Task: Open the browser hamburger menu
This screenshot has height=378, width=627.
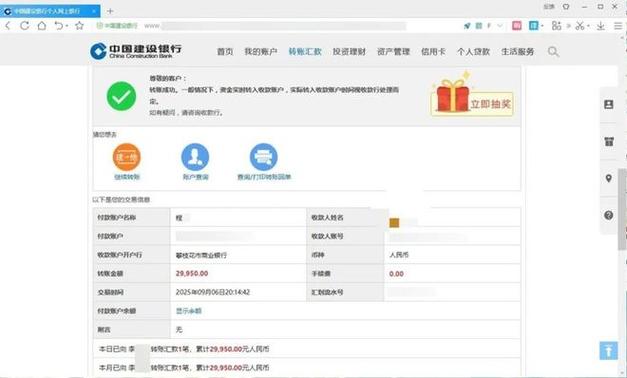Action: (618, 26)
